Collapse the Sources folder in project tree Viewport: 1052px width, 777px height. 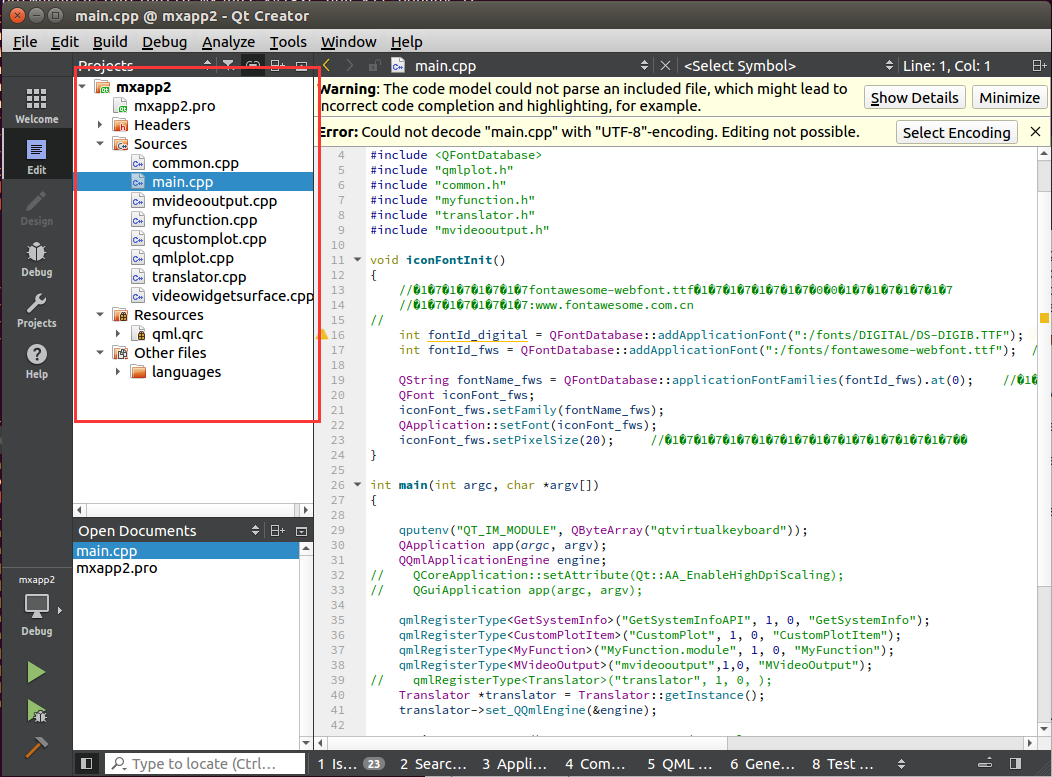(100, 144)
